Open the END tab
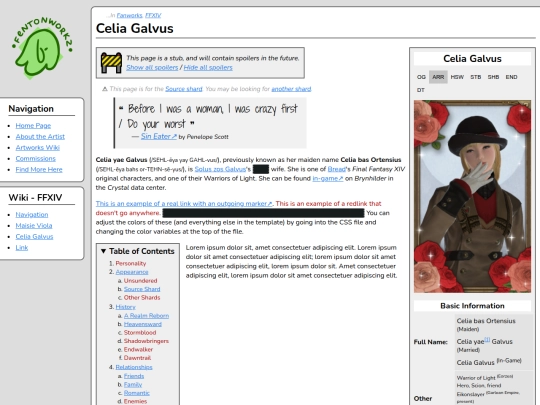 coord(511,77)
